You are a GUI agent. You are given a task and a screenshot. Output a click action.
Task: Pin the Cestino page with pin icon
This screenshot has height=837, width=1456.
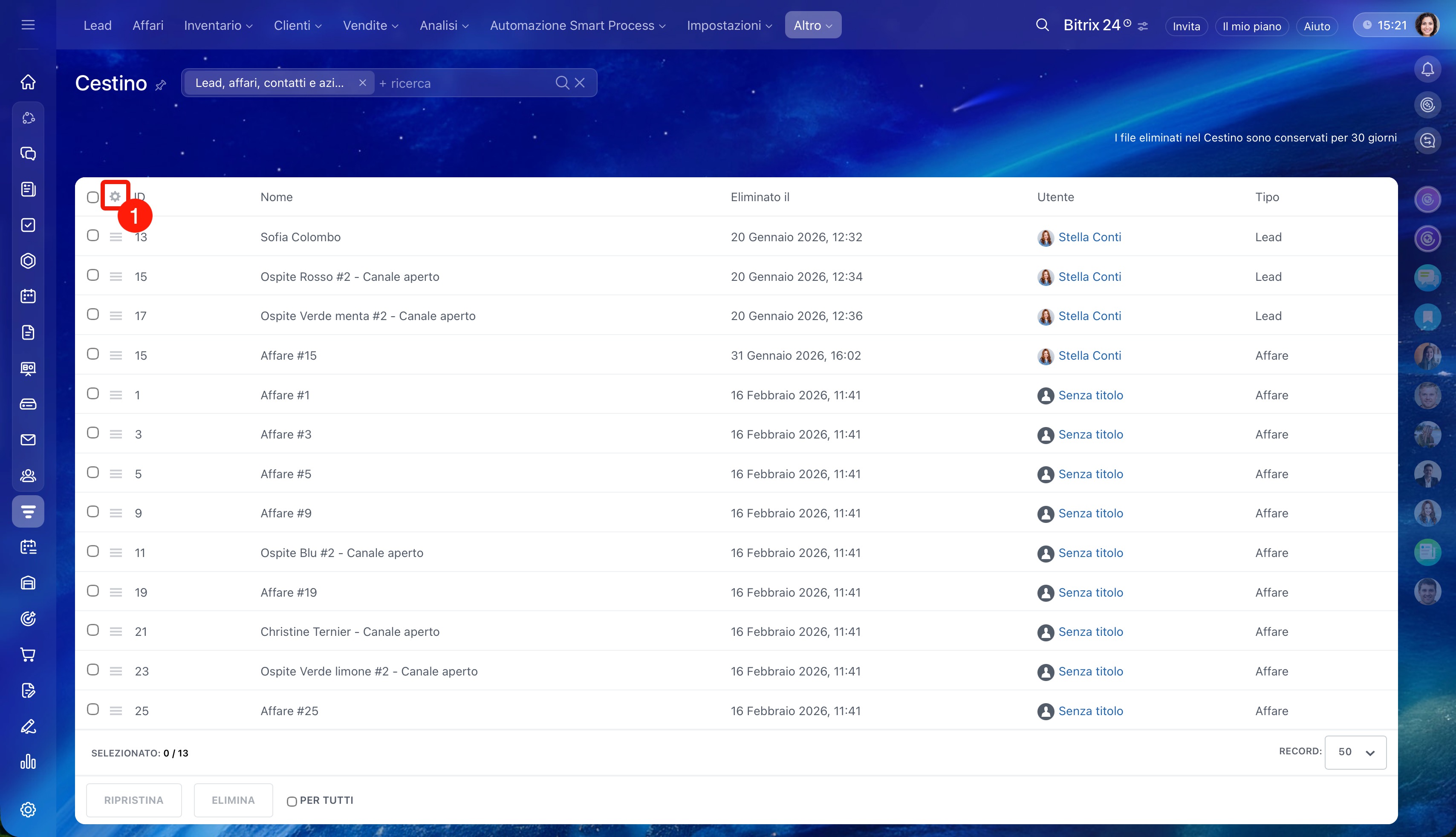click(x=161, y=85)
